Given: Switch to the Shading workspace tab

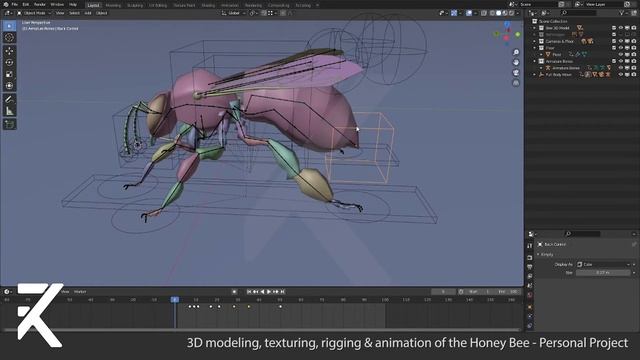Looking at the screenshot, I should pyautogui.click(x=208, y=5).
